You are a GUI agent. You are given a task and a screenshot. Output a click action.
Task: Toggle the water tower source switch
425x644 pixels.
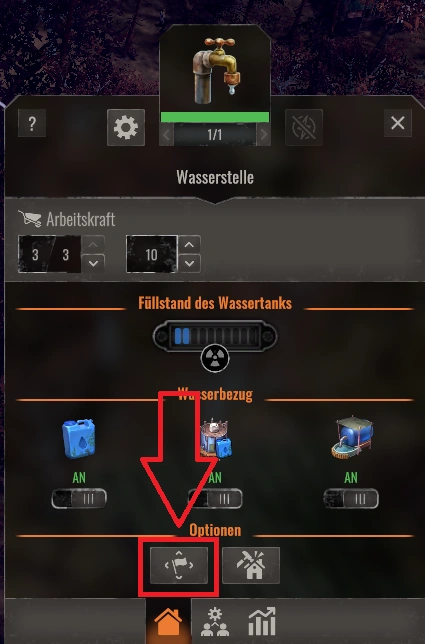[215, 499]
